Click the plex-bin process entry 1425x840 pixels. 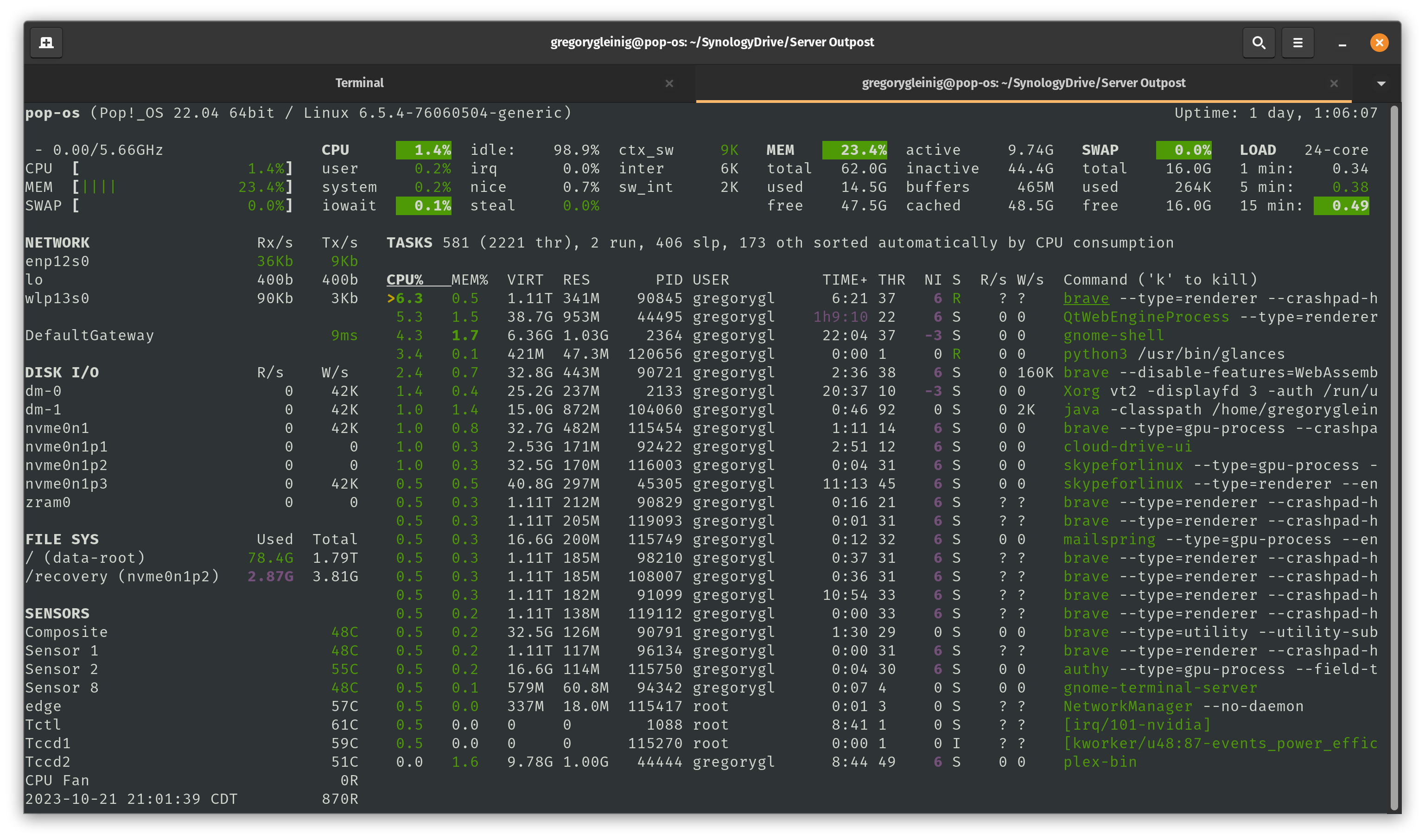[1100, 762]
